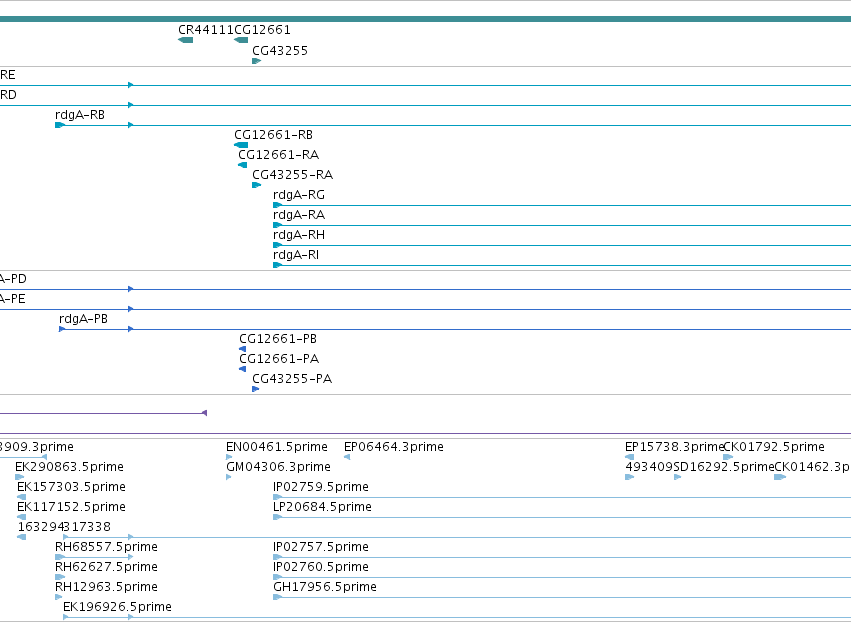Image resolution: width=851 pixels, height=622 pixels.
Task: Click the RH62627.5prime EST label
Action: click(106, 567)
